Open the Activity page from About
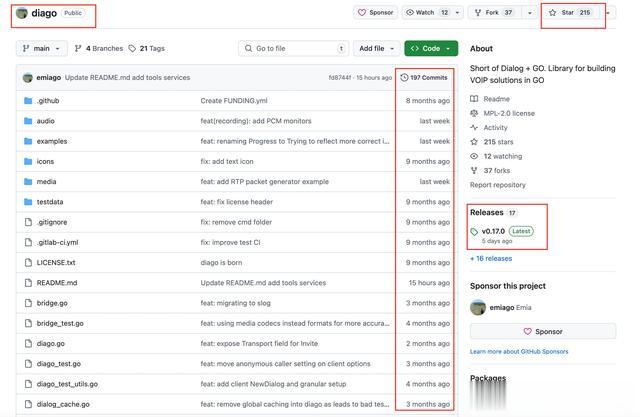The image size is (640, 417). 495,128
